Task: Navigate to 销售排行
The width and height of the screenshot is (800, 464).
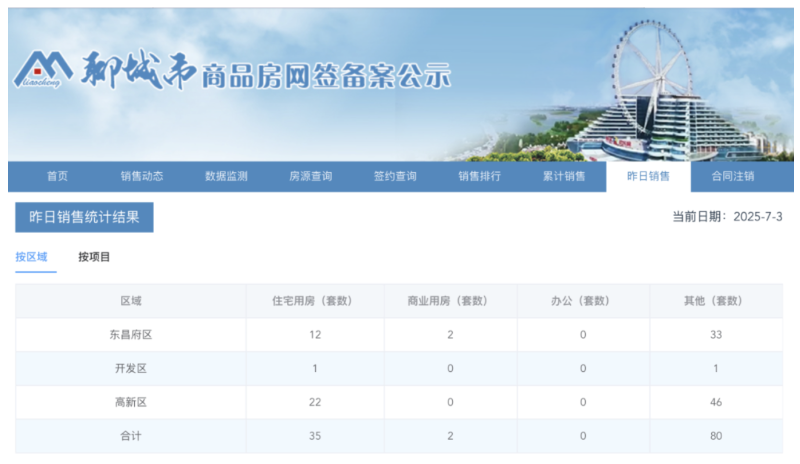Action: point(480,177)
